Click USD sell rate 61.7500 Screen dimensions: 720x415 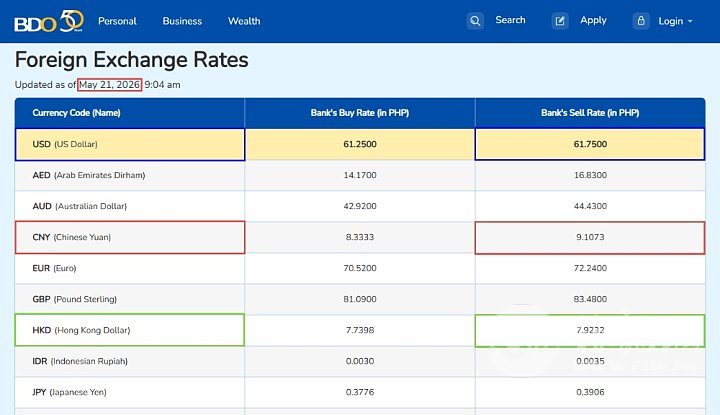[590, 144]
